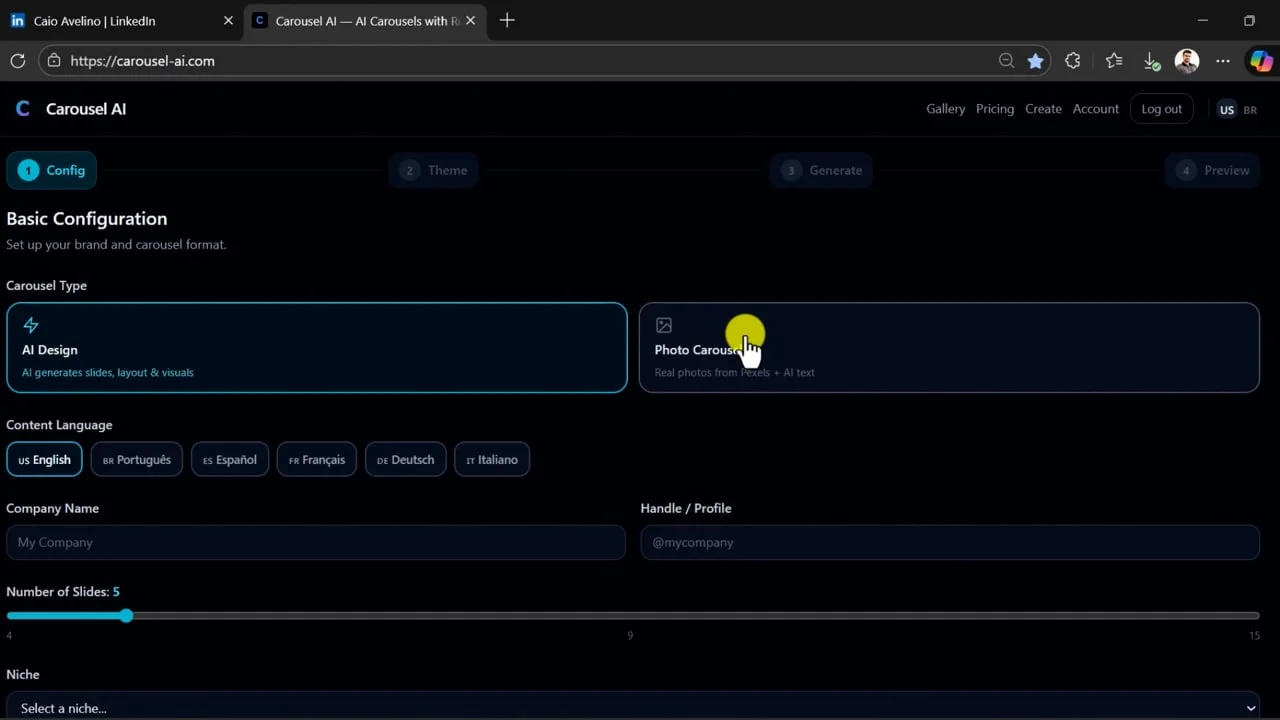Click the Copilot icon in browser toolbar
Screen dimensions: 1280x720
[x=1261, y=61]
